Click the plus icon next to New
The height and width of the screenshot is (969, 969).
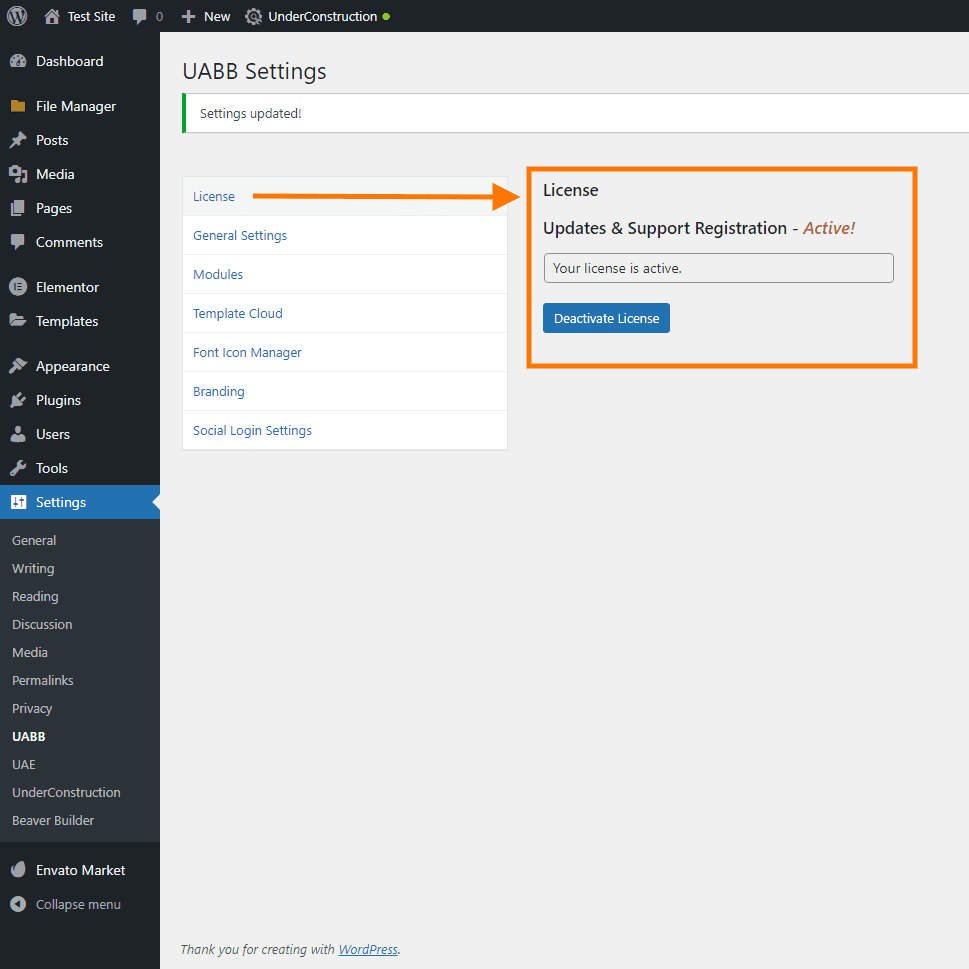(x=188, y=17)
